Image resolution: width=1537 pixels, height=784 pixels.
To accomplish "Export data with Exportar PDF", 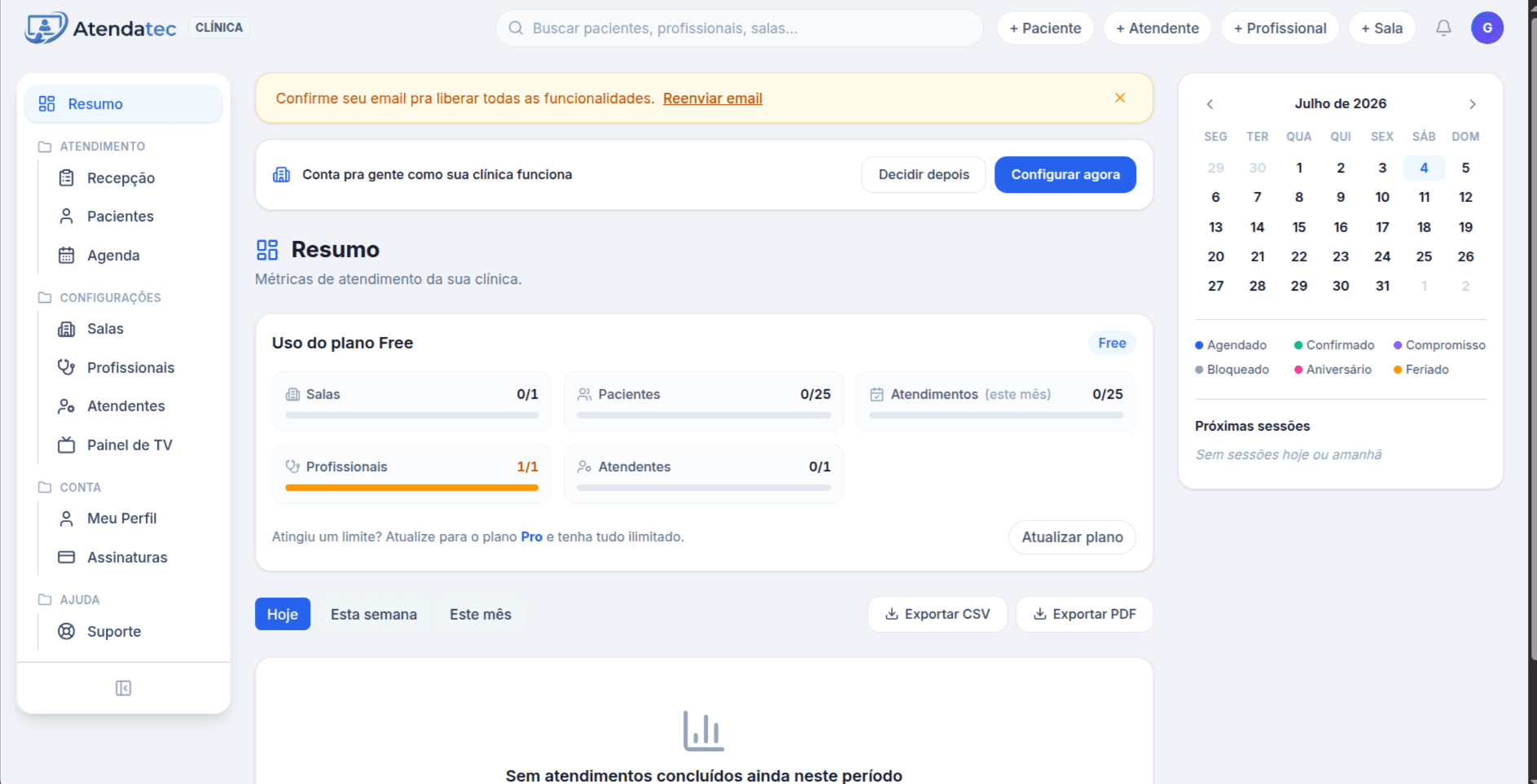I will point(1084,614).
